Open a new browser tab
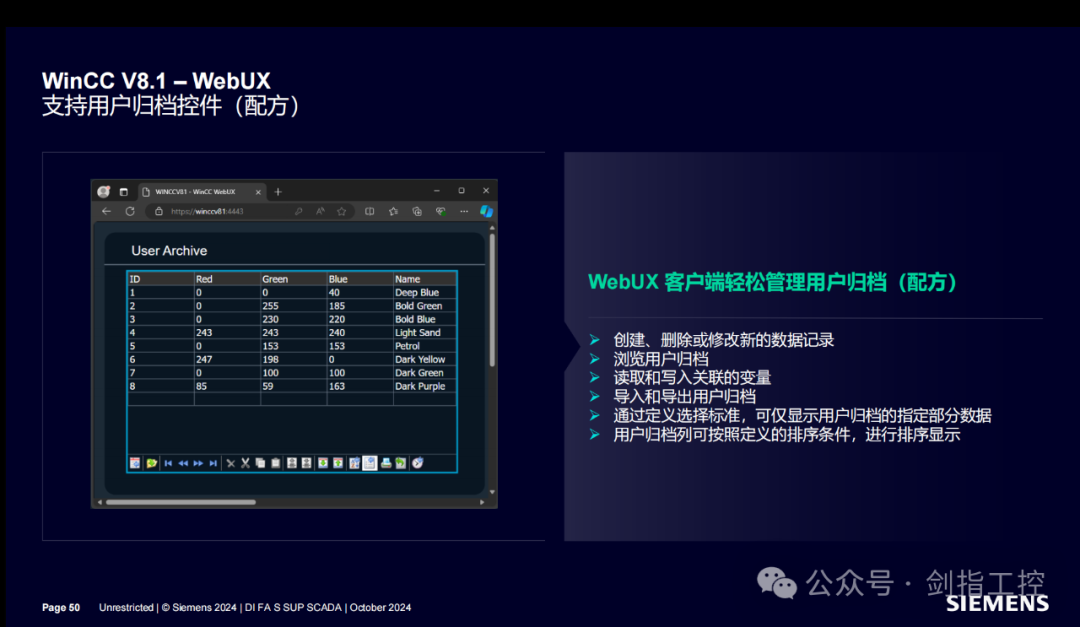This screenshot has height=627, width=1080. click(x=278, y=191)
